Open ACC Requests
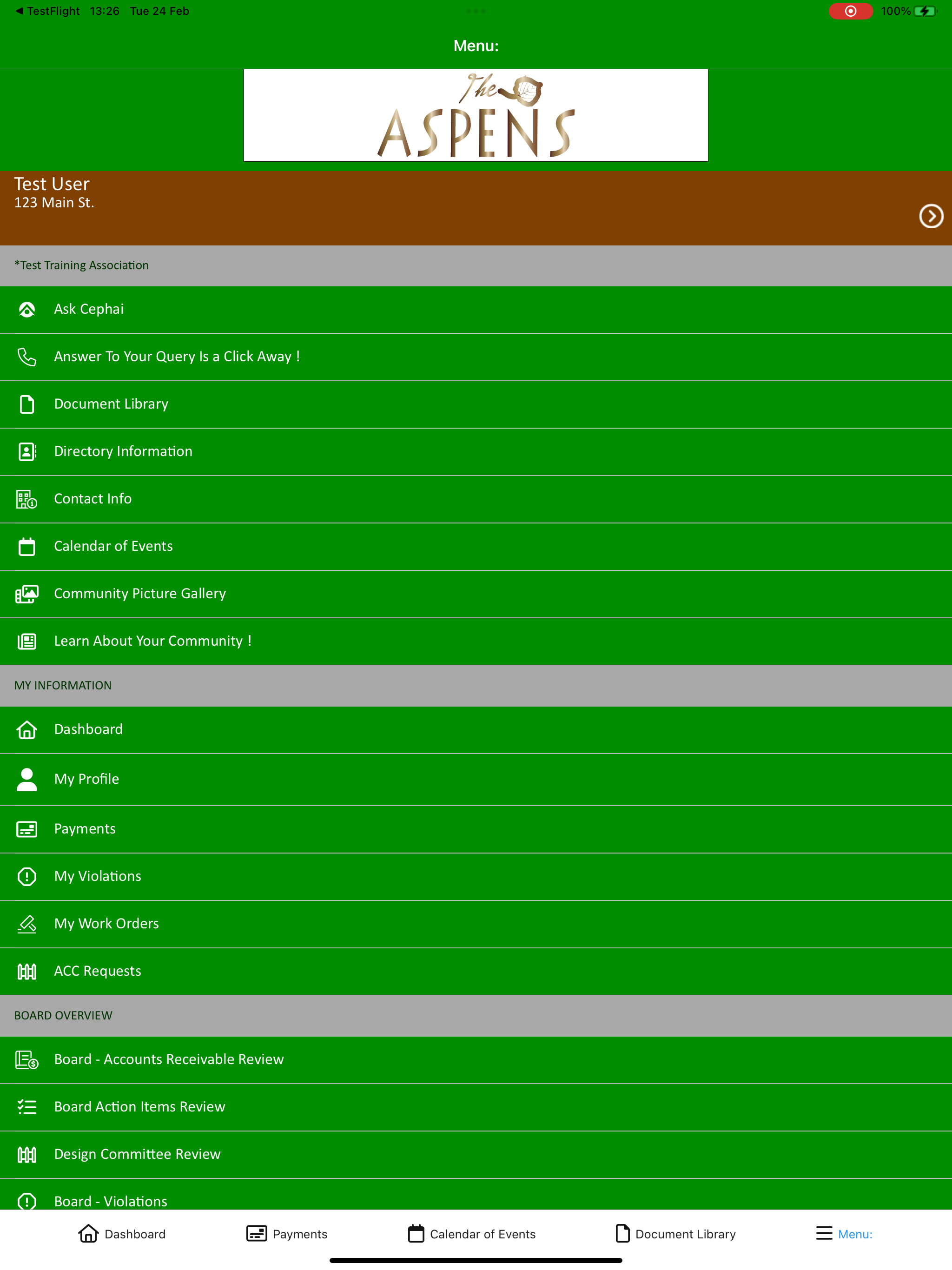 pyautogui.click(x=476, y=972)
